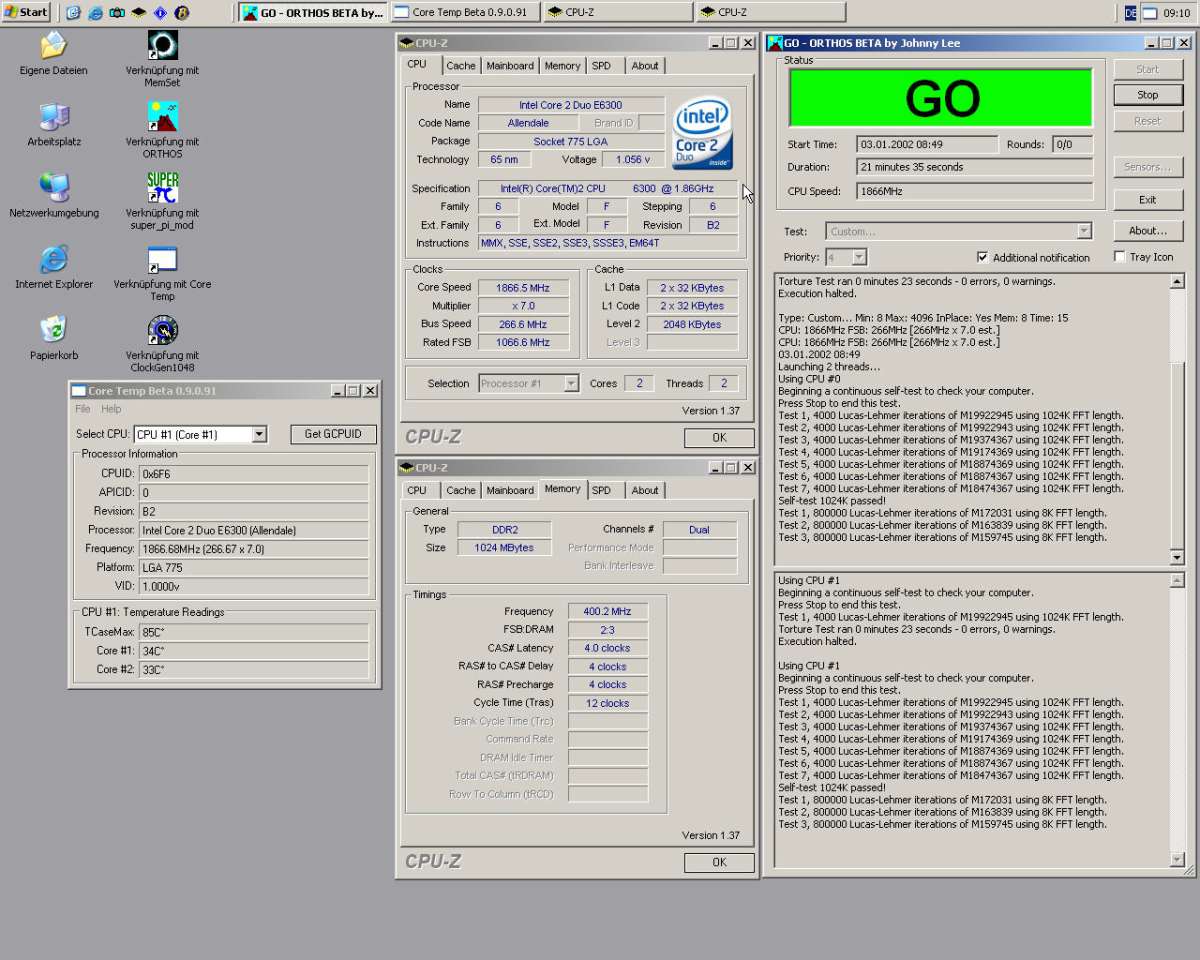Click system tray clock 09:10
This screenshot has height=960, width=1200.
tap(1177, 13)
